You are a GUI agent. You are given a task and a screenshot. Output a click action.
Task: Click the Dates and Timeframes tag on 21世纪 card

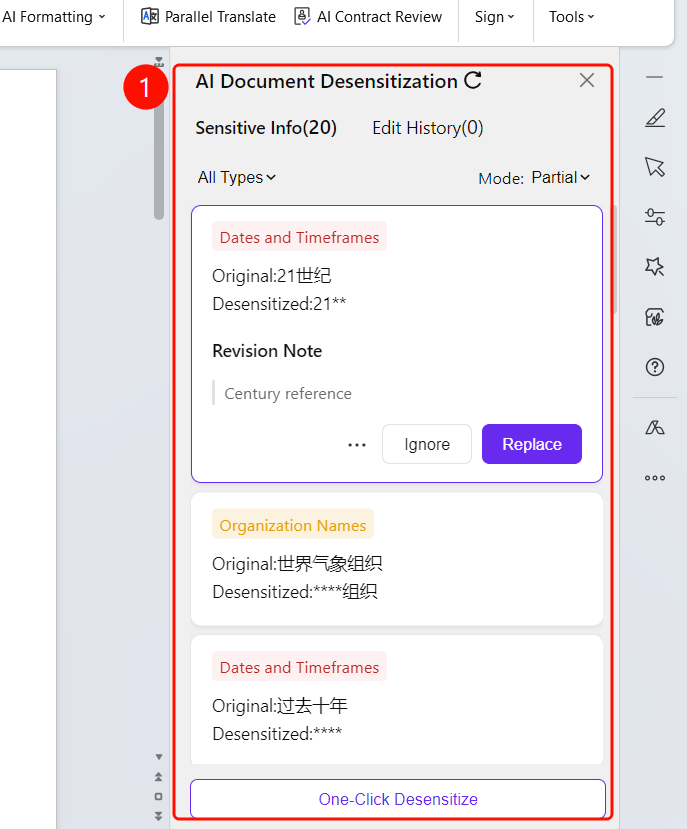(x=299, y=237)
